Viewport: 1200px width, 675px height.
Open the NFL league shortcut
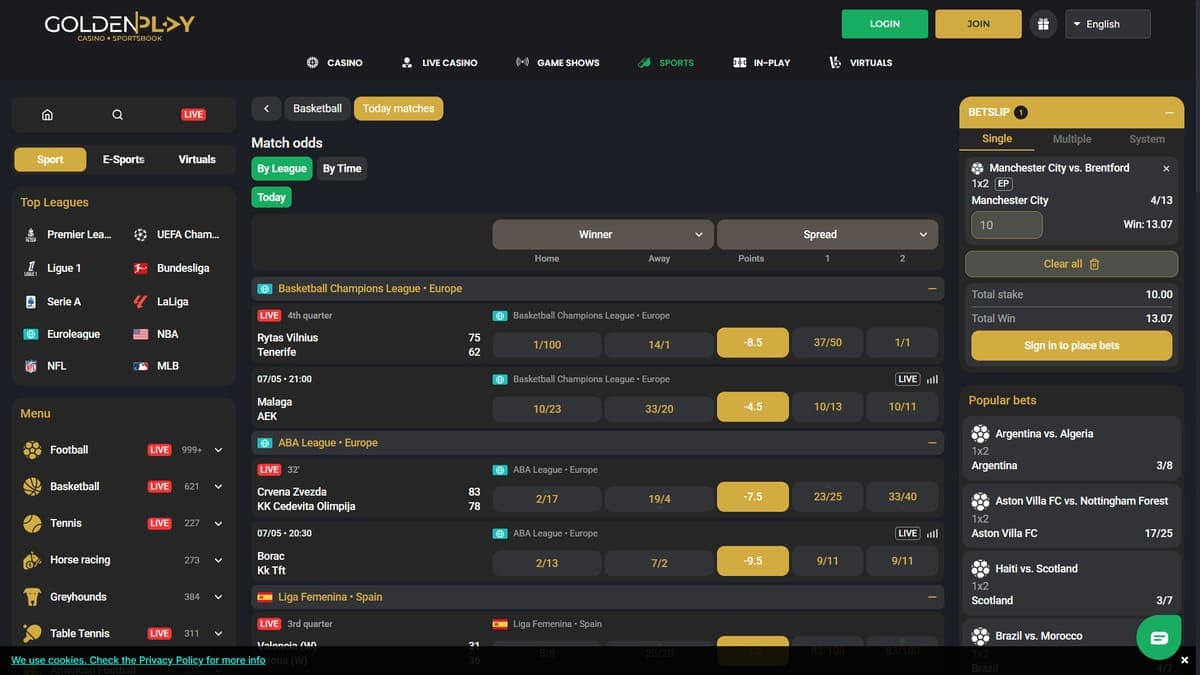click(44, 366)
